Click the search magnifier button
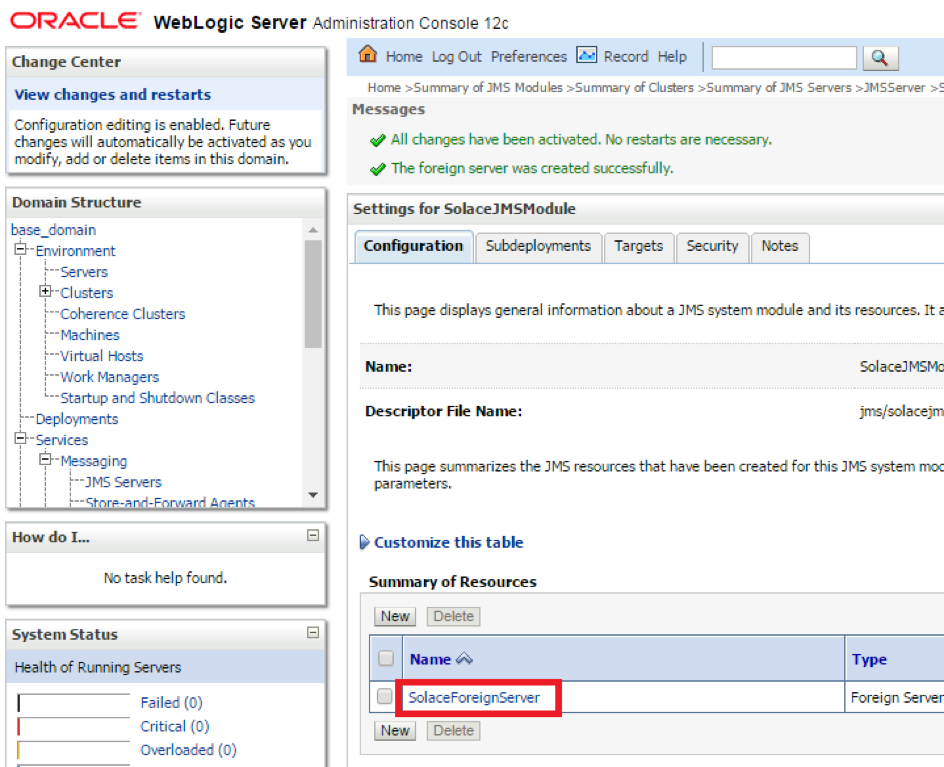The image size is (944, 767). [879, 58]
